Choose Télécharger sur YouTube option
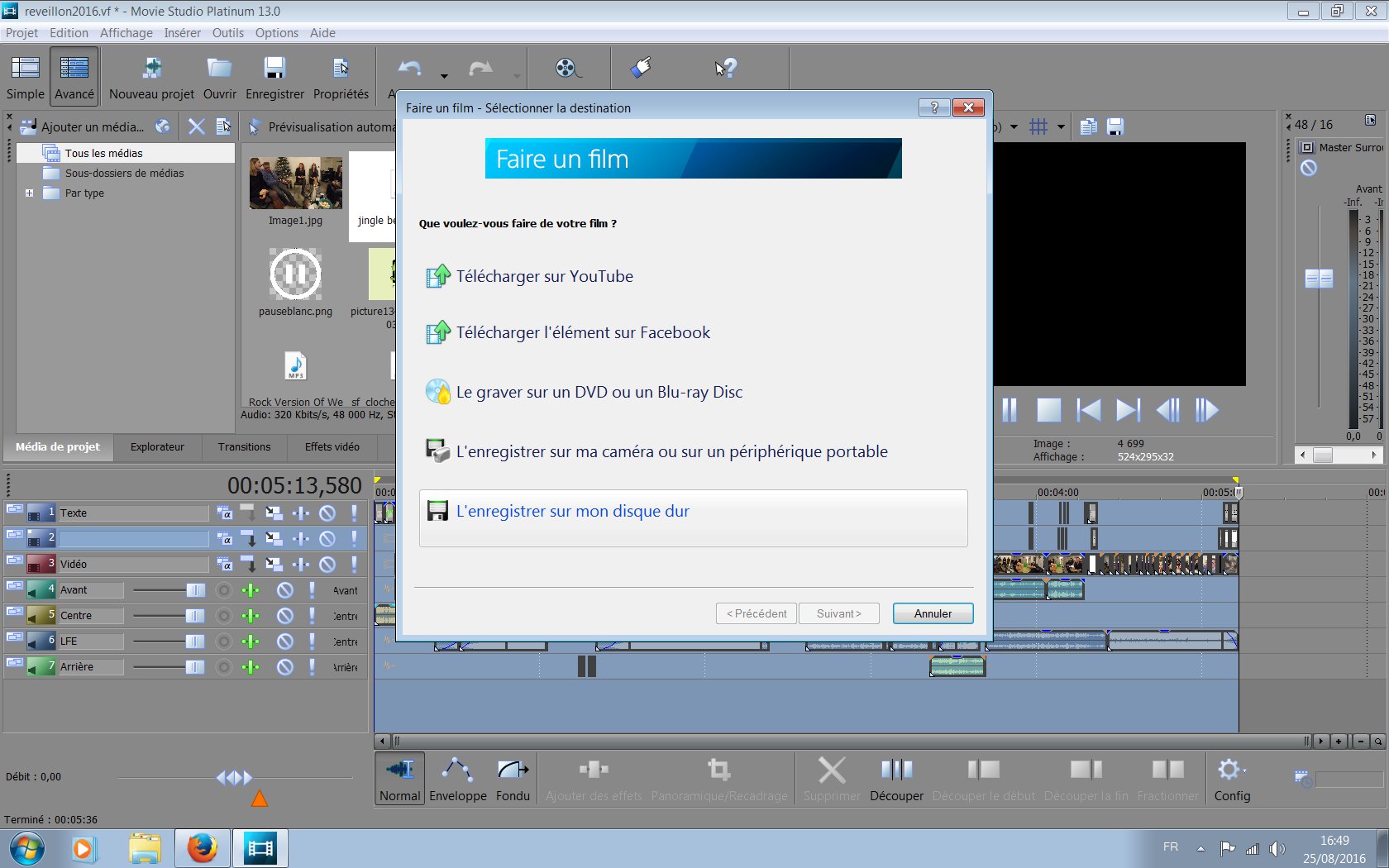 coord(544,277)
